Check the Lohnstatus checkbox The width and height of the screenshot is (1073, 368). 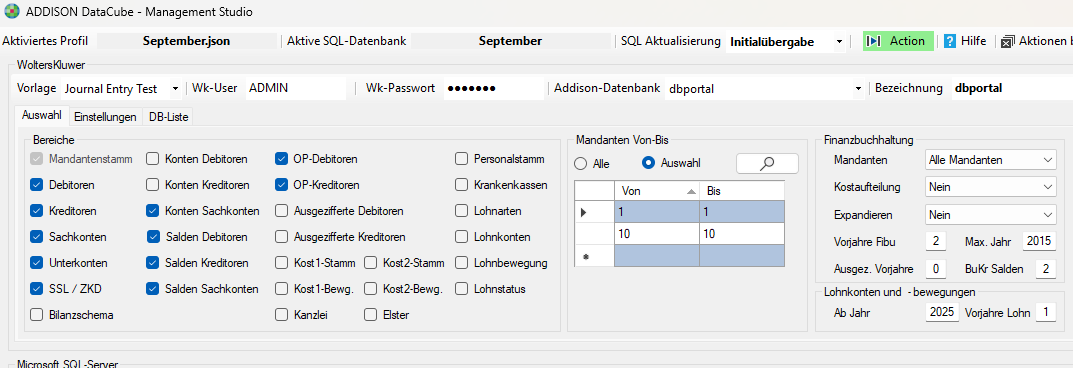point(461,289)
